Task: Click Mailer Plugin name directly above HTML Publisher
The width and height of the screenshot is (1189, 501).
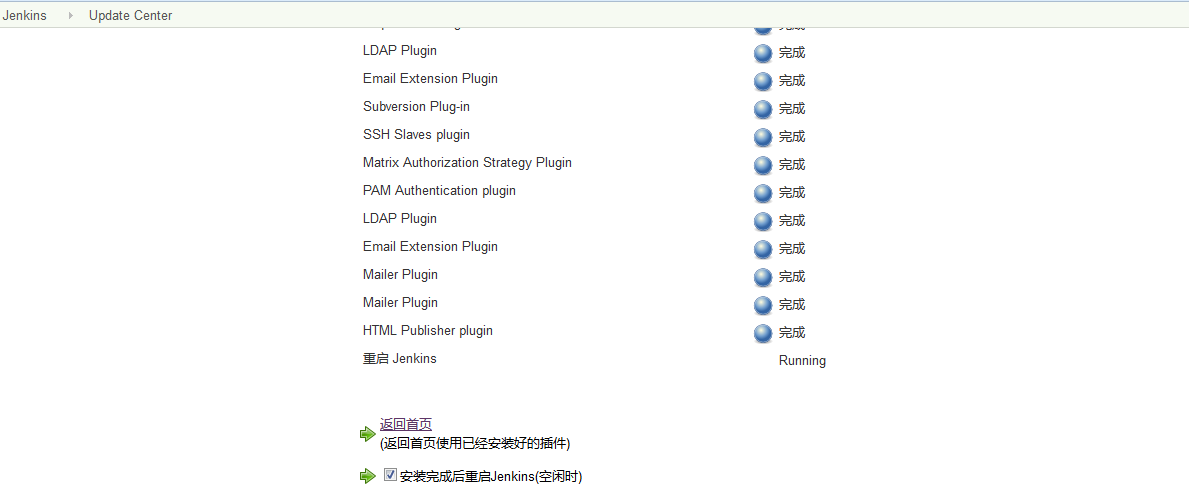Action: point(400,302)
